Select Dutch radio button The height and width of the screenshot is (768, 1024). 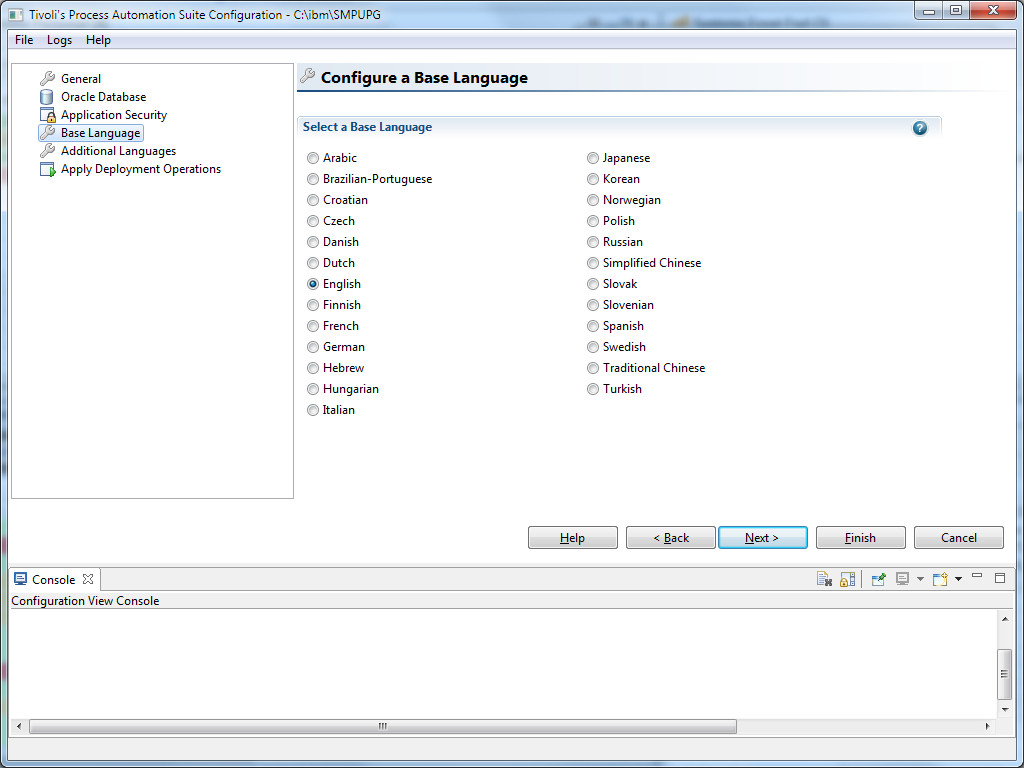(313, 263)
